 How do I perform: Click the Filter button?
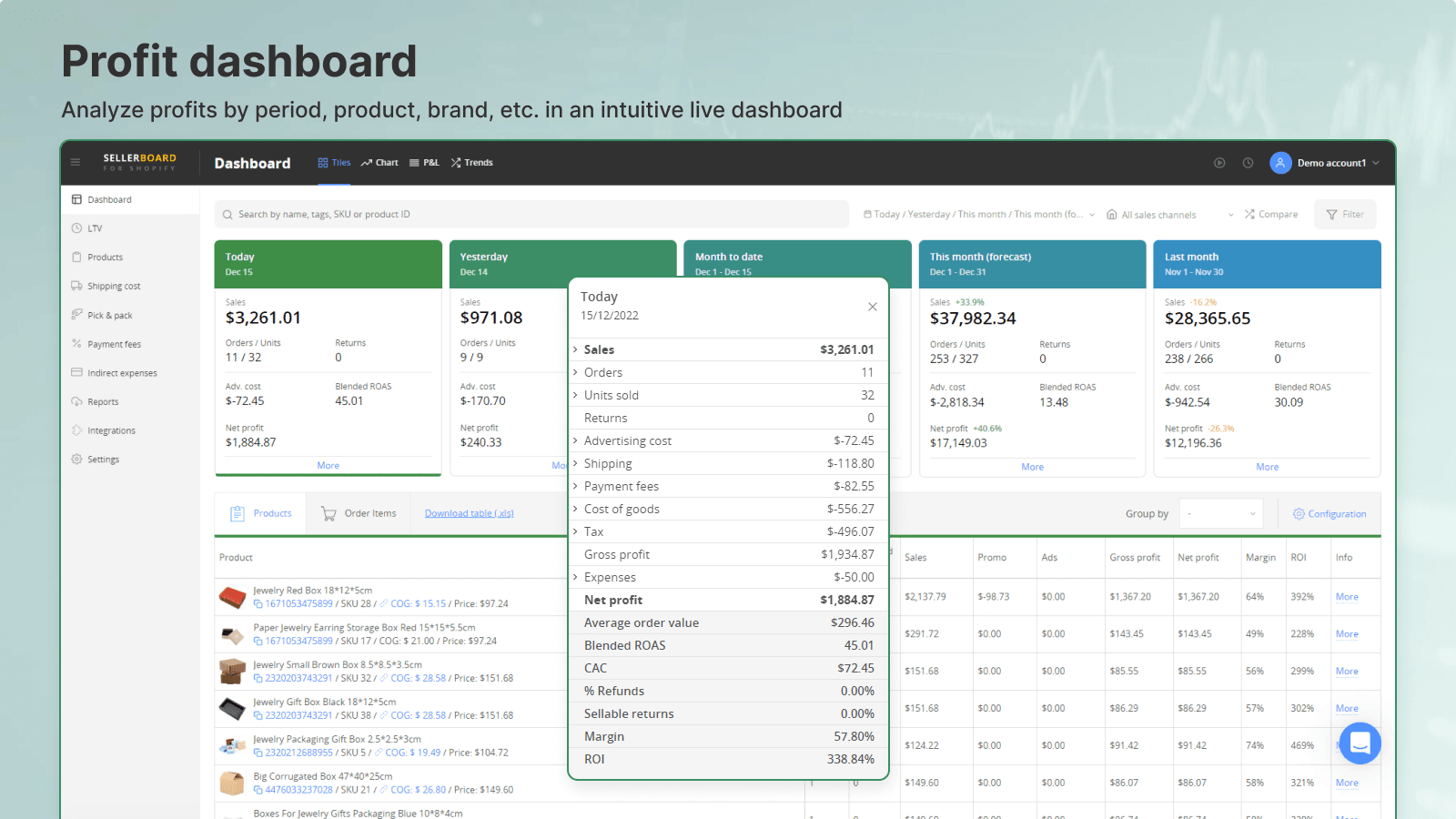tap(1345, 215)
